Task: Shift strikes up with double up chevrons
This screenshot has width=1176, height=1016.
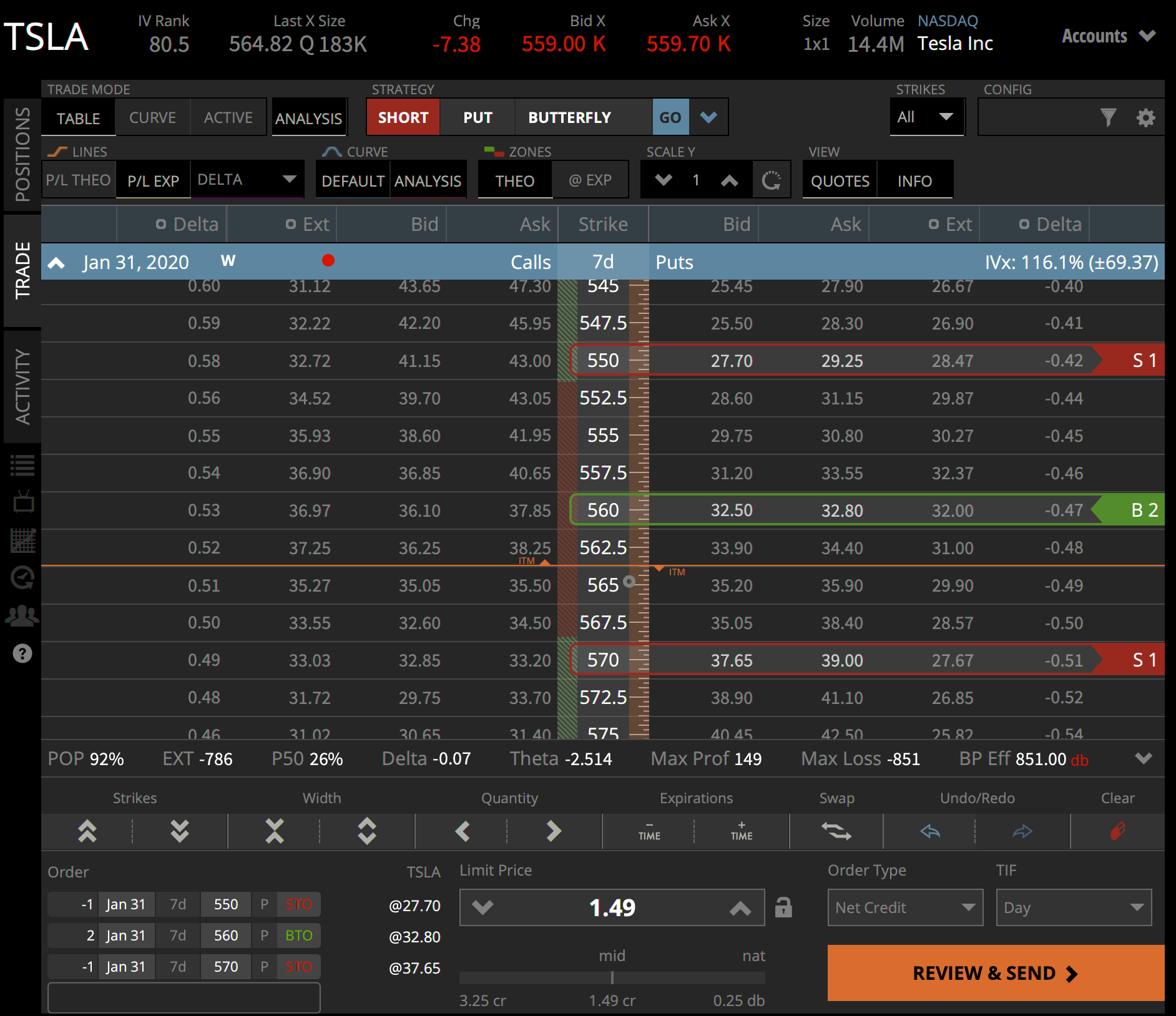Action: [x=87, y=831]
